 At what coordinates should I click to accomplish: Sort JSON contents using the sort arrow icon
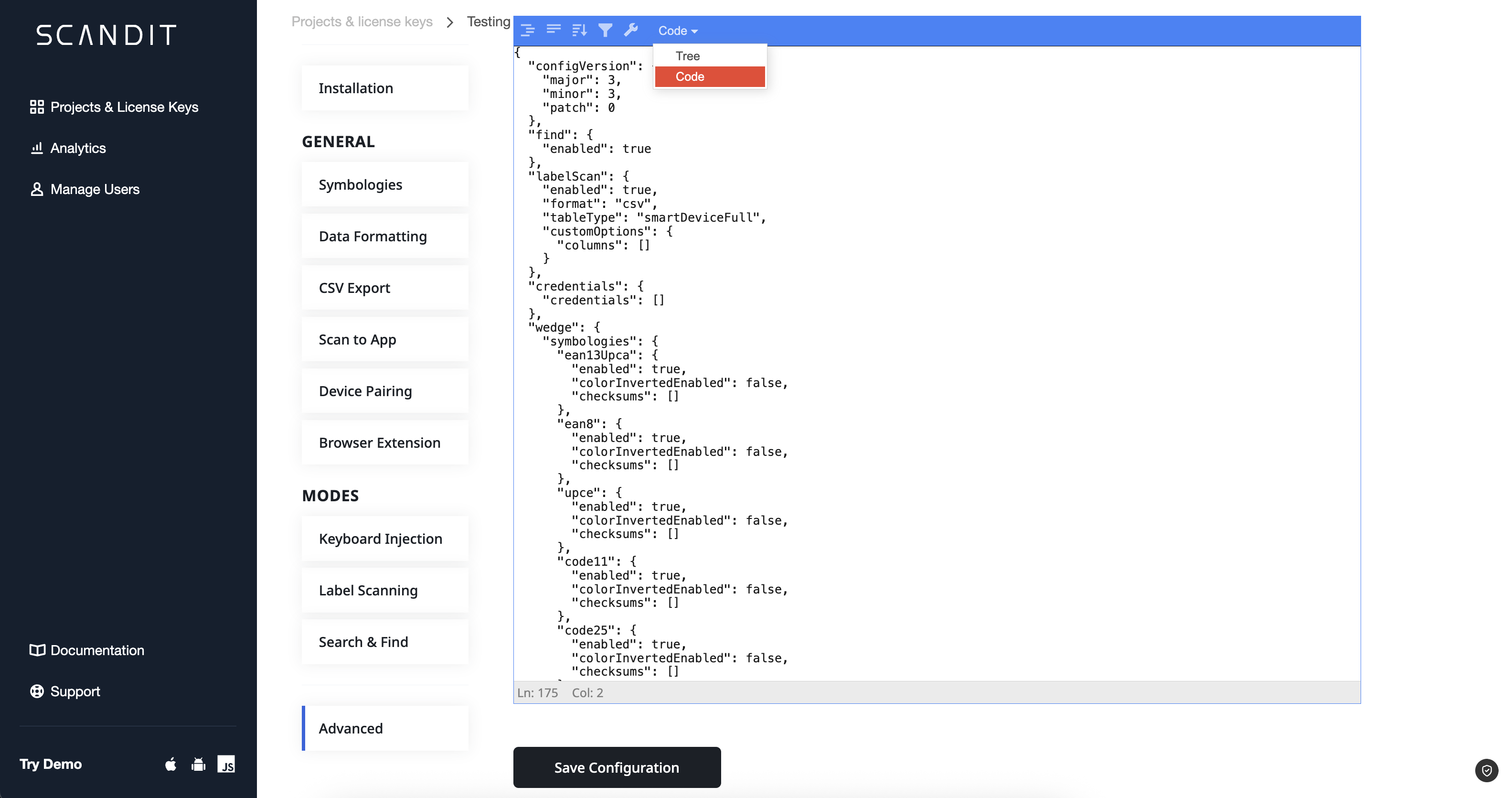pos(579,30)
